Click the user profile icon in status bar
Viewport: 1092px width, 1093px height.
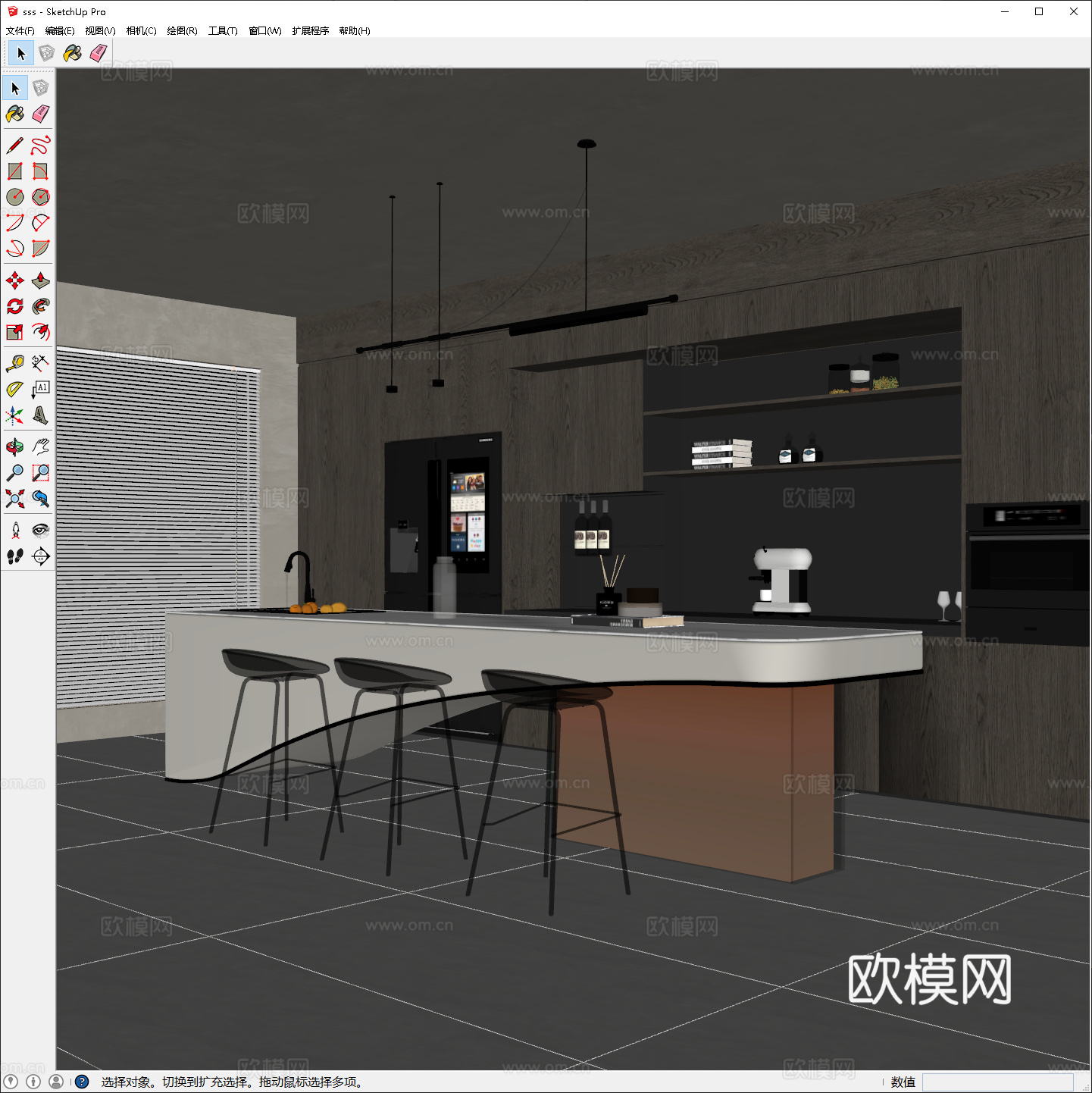pos(56,1082)
